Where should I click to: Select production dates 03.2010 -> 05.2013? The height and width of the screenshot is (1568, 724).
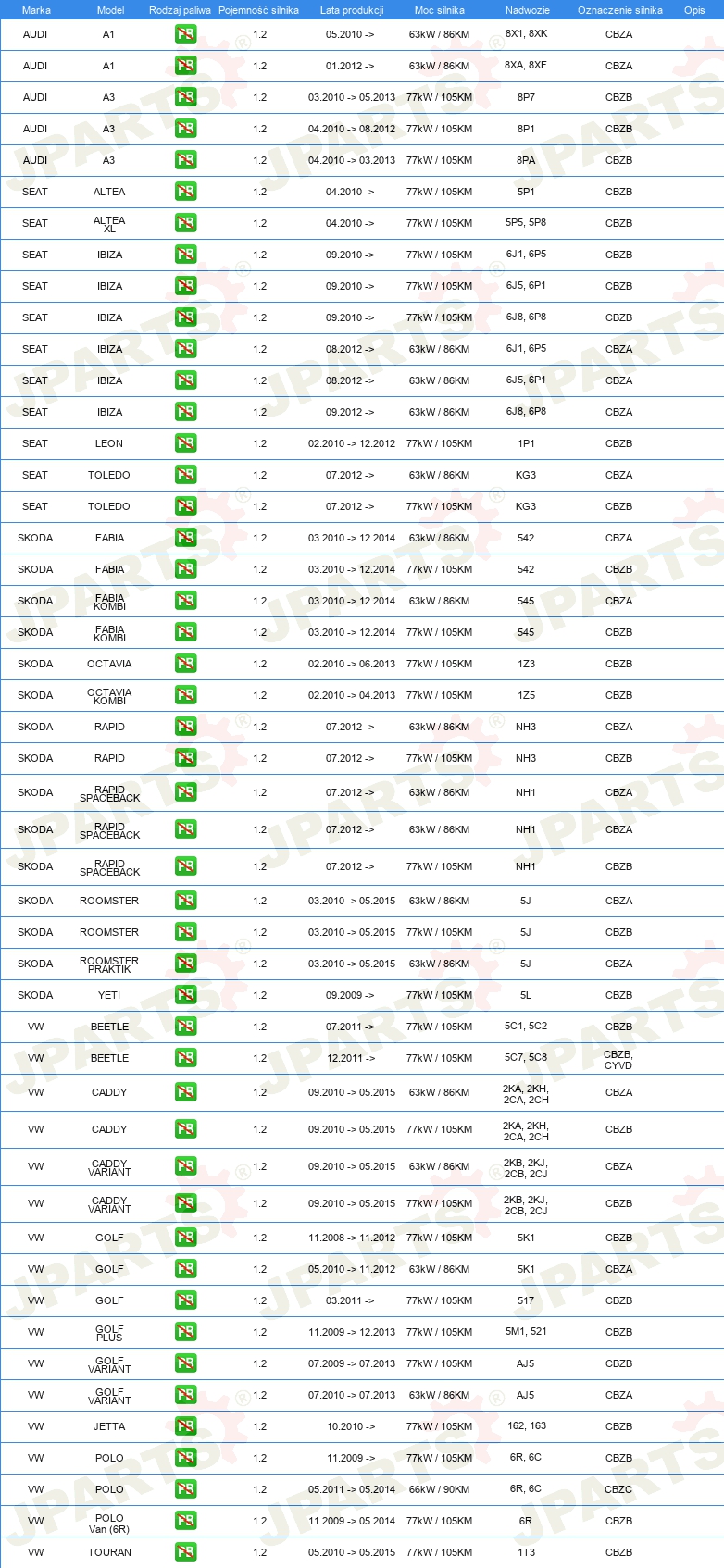(x=352, y=97)
